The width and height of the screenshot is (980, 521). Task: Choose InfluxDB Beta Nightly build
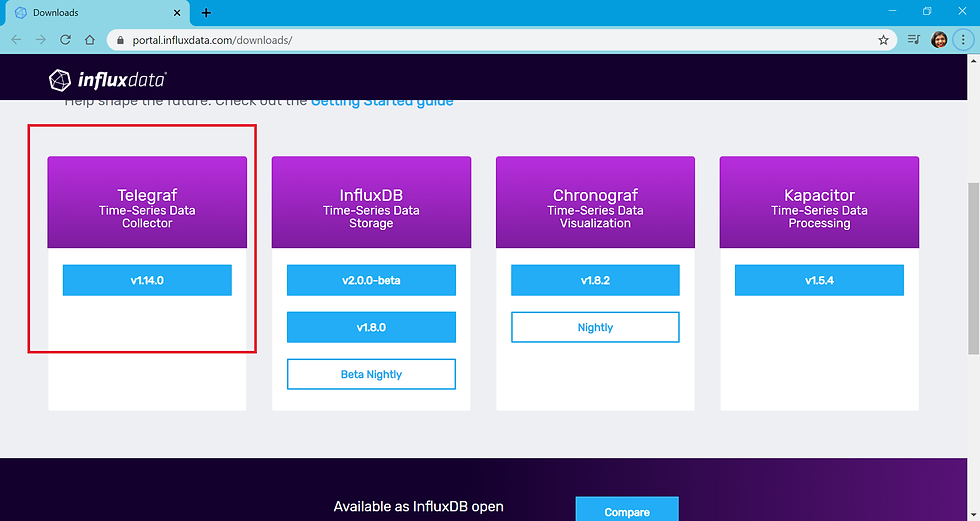point(371,374)
